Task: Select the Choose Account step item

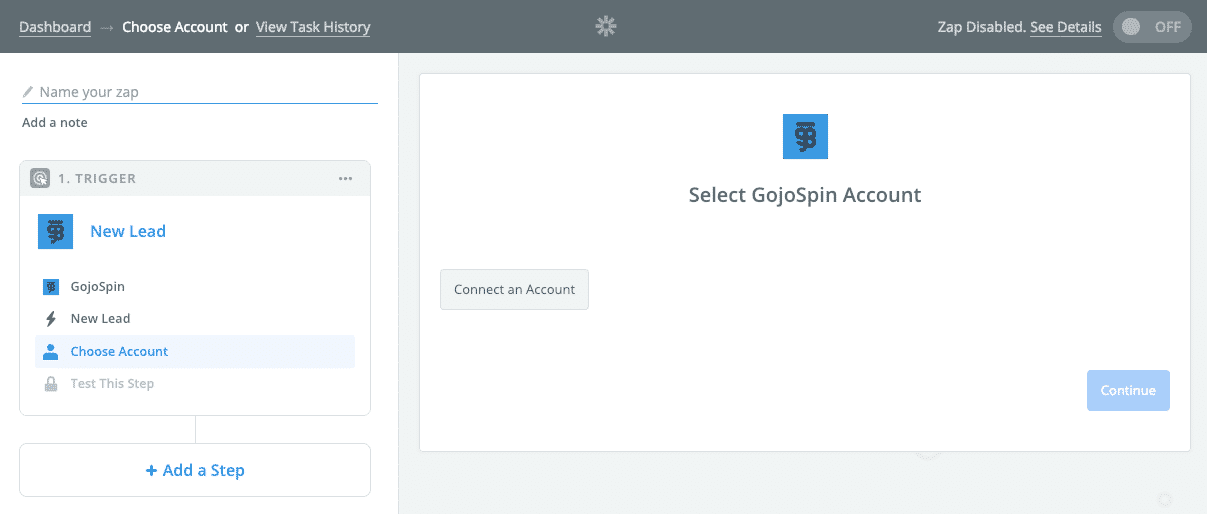Action: [195, 351]
